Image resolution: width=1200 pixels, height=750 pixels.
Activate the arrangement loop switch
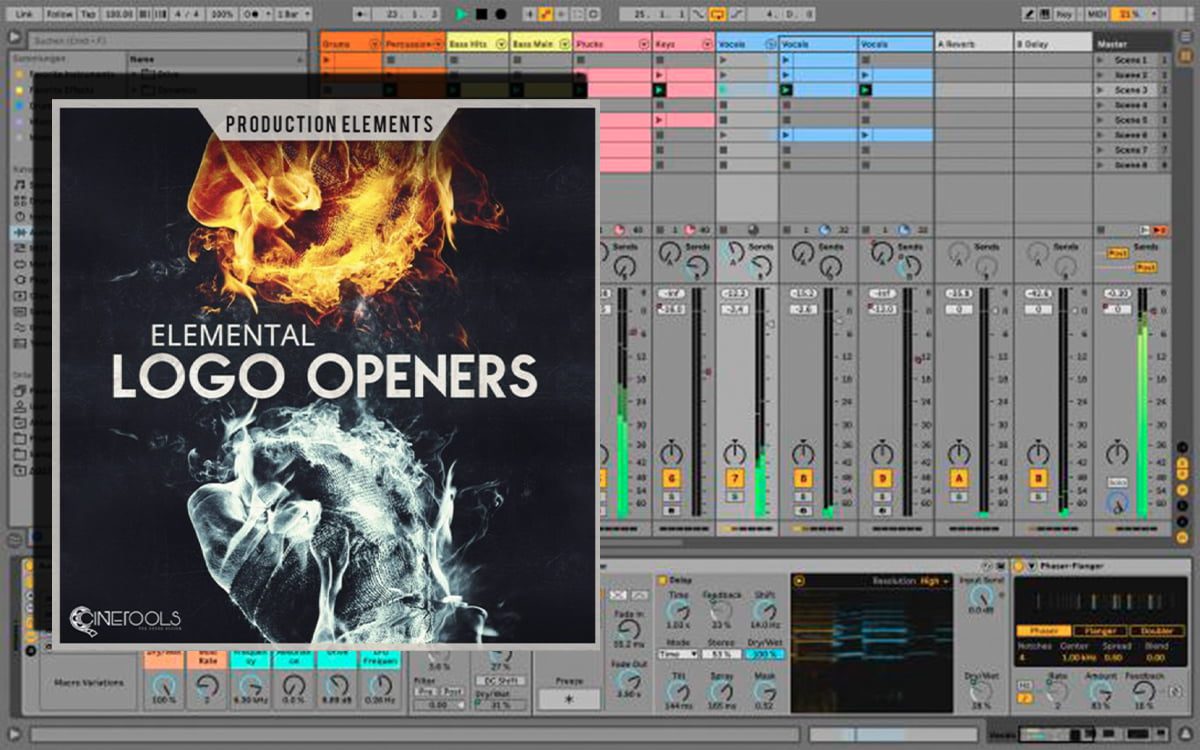click(717, 15)
